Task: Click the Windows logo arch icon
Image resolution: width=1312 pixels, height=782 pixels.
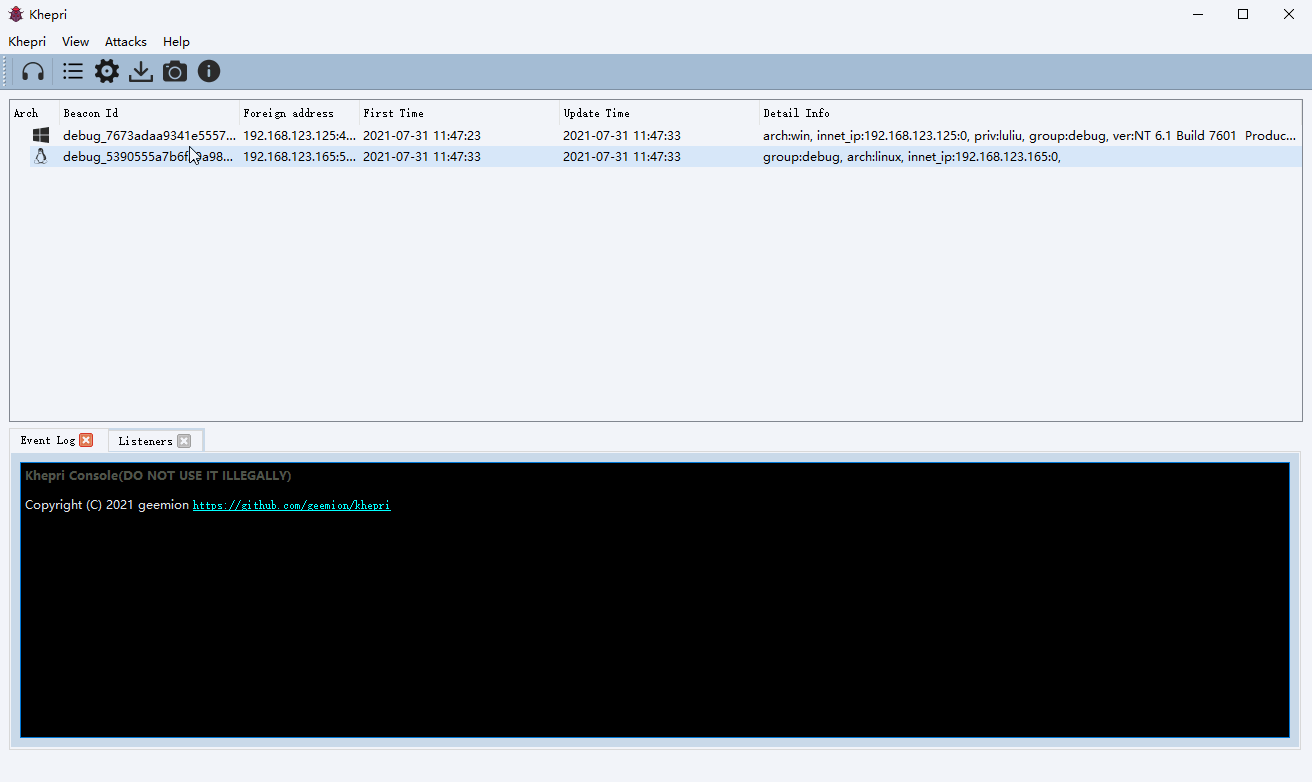Action: 41,135
